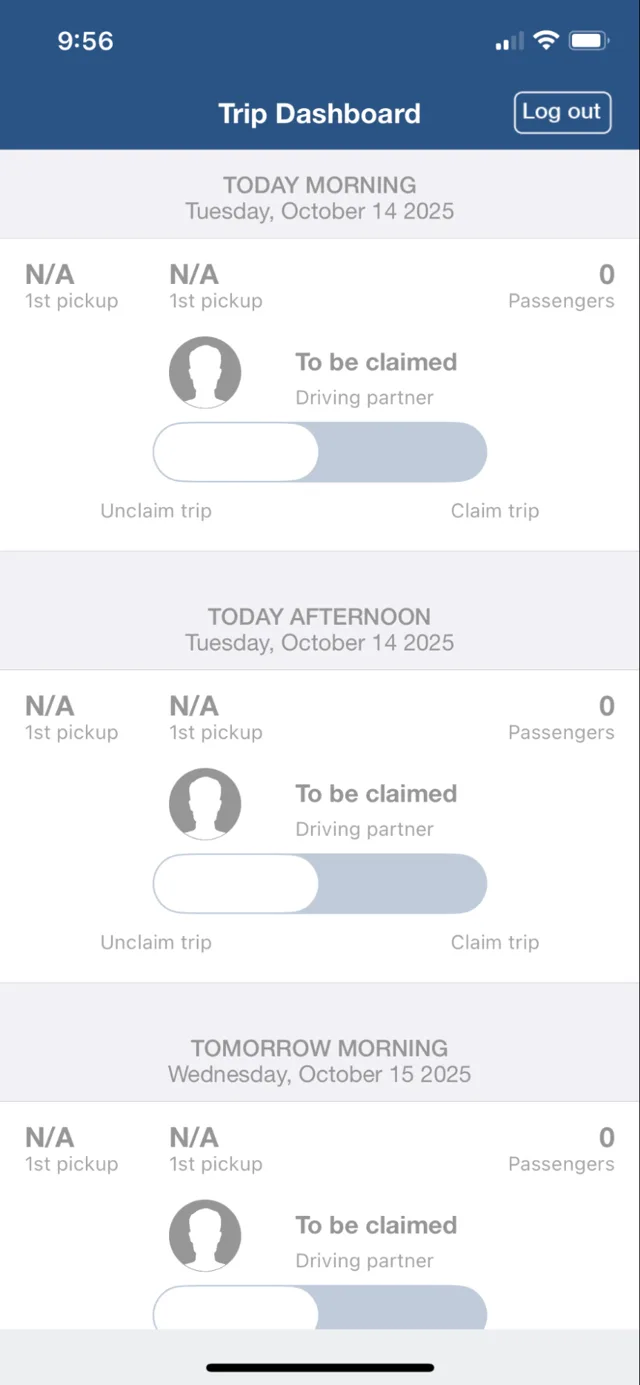Toggle the Today Afternoon claim trip switch
The image size is (640, 1385).
(x=320, y=884)
